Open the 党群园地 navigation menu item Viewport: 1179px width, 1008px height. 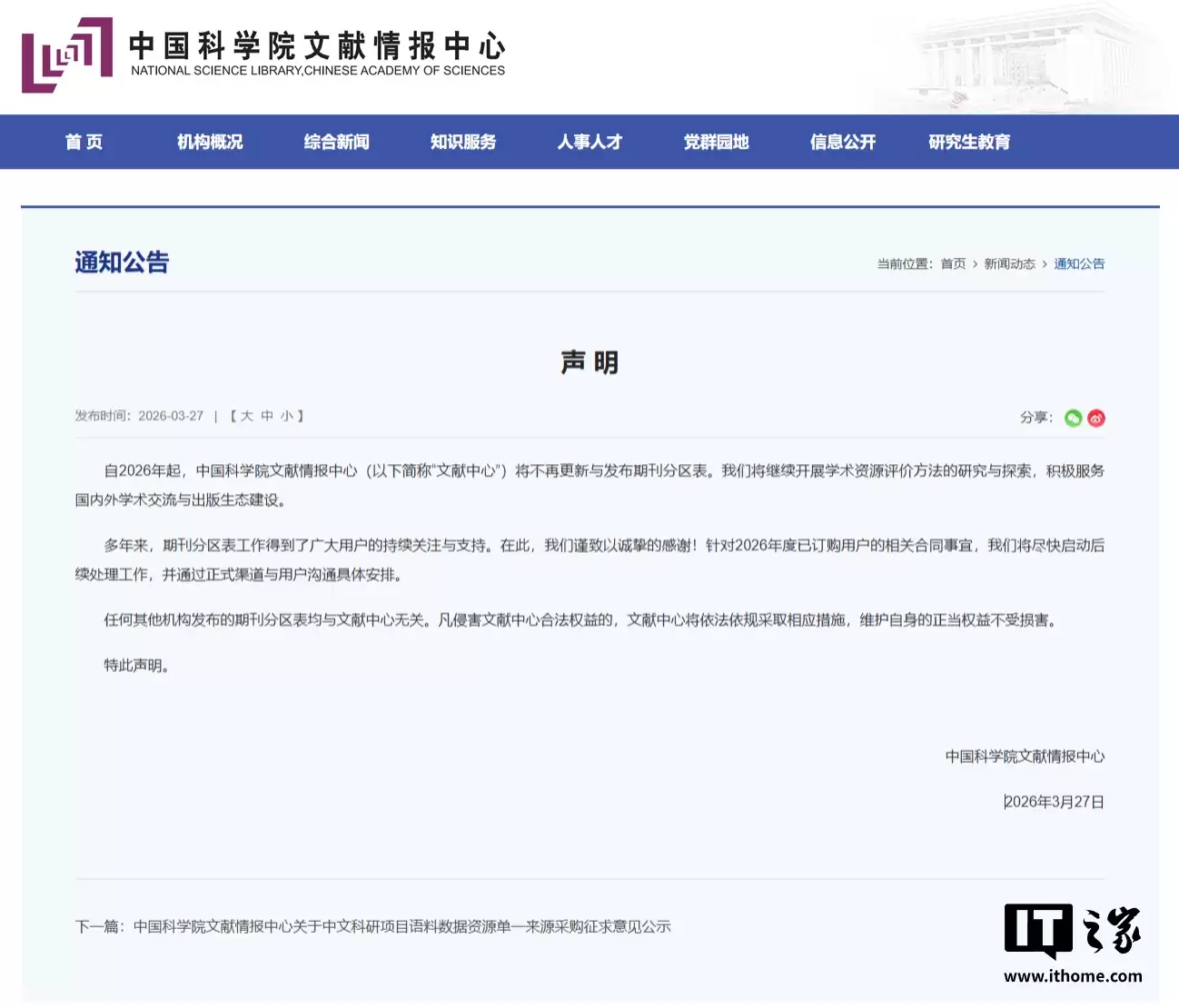715,142
